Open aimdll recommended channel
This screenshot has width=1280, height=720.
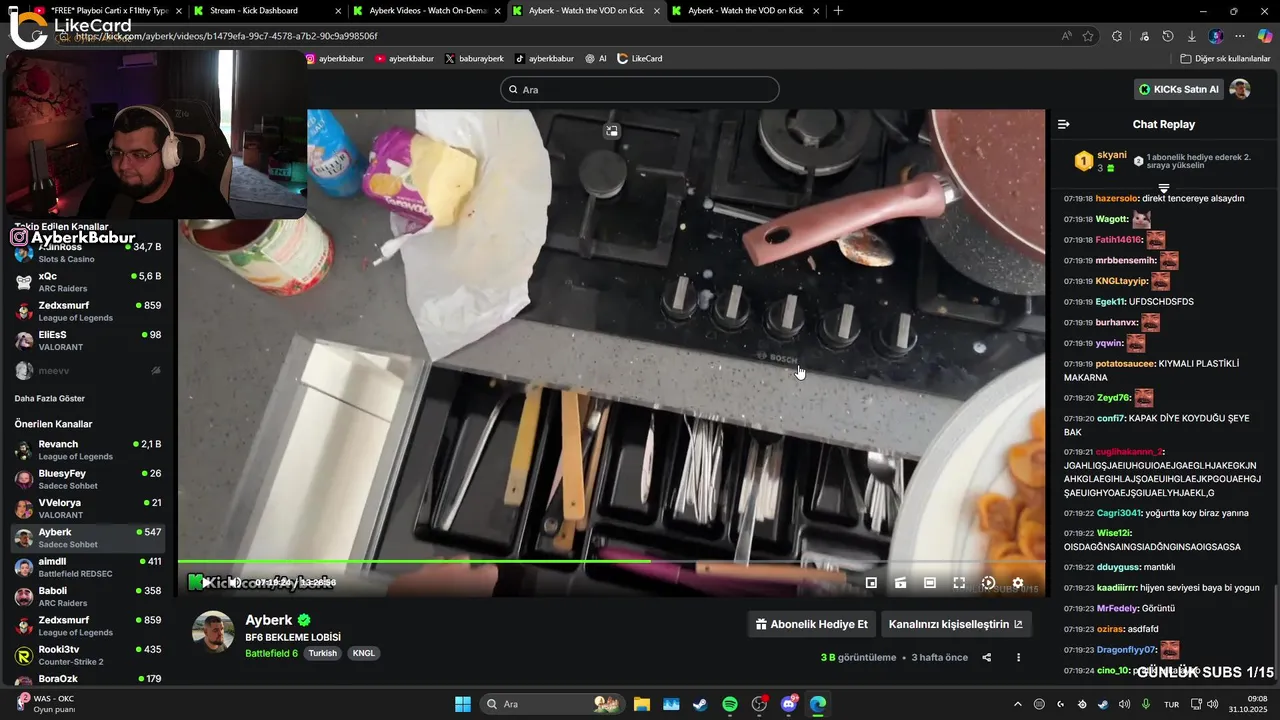tap(88, 567)
